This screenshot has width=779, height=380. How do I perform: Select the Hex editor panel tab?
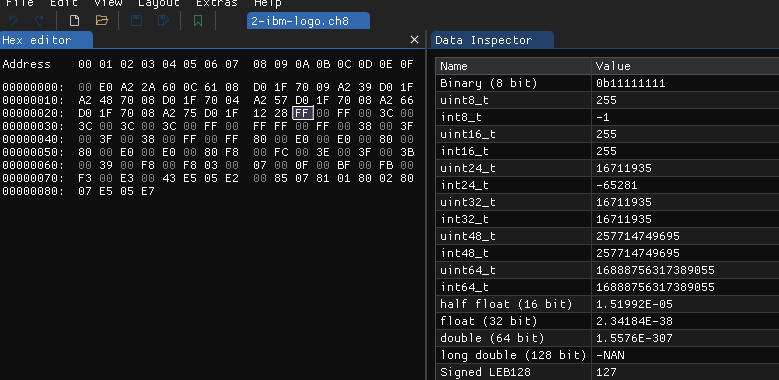(x=46, y=40)
